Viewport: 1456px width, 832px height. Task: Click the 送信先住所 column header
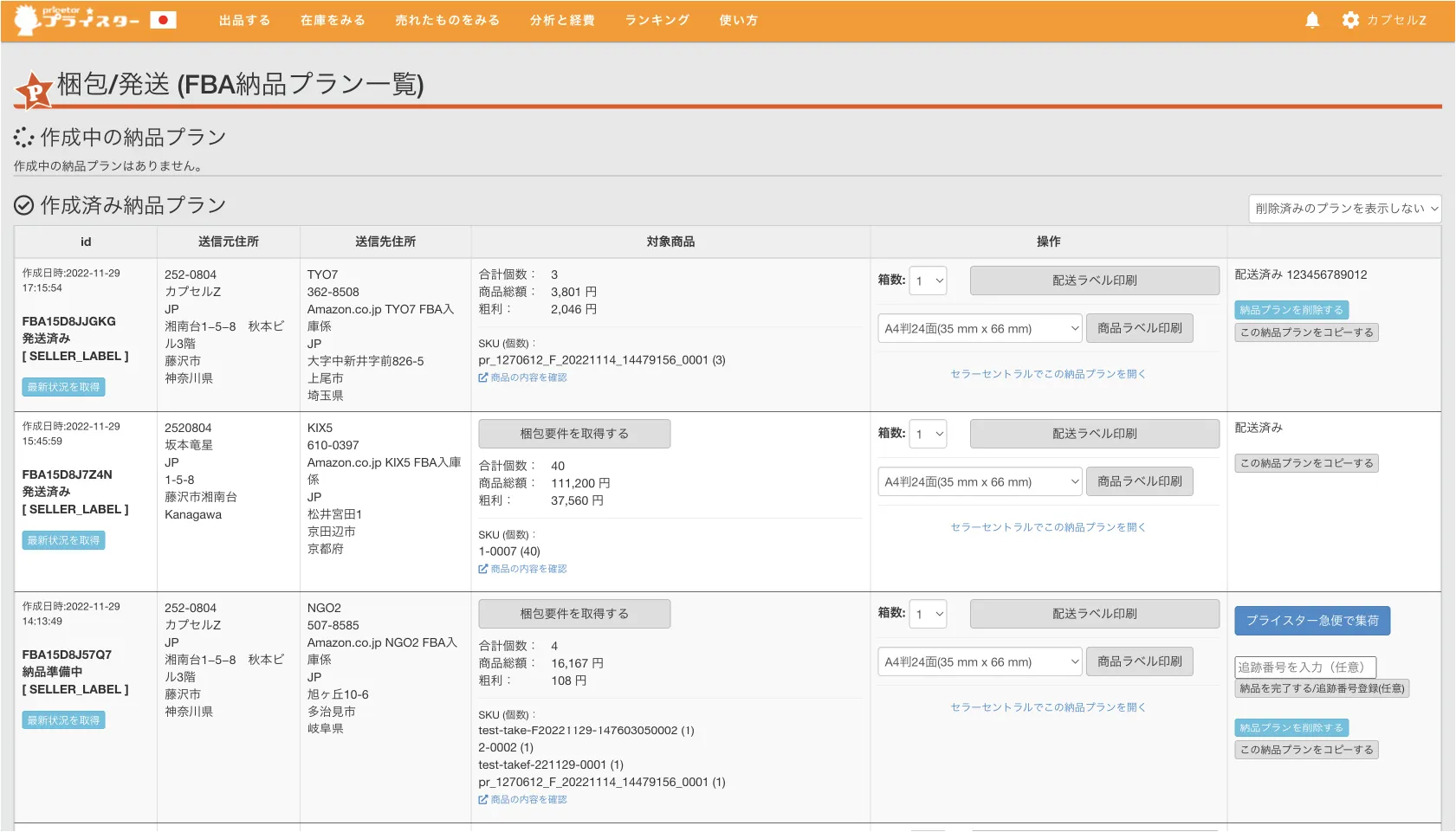(385, 242)
